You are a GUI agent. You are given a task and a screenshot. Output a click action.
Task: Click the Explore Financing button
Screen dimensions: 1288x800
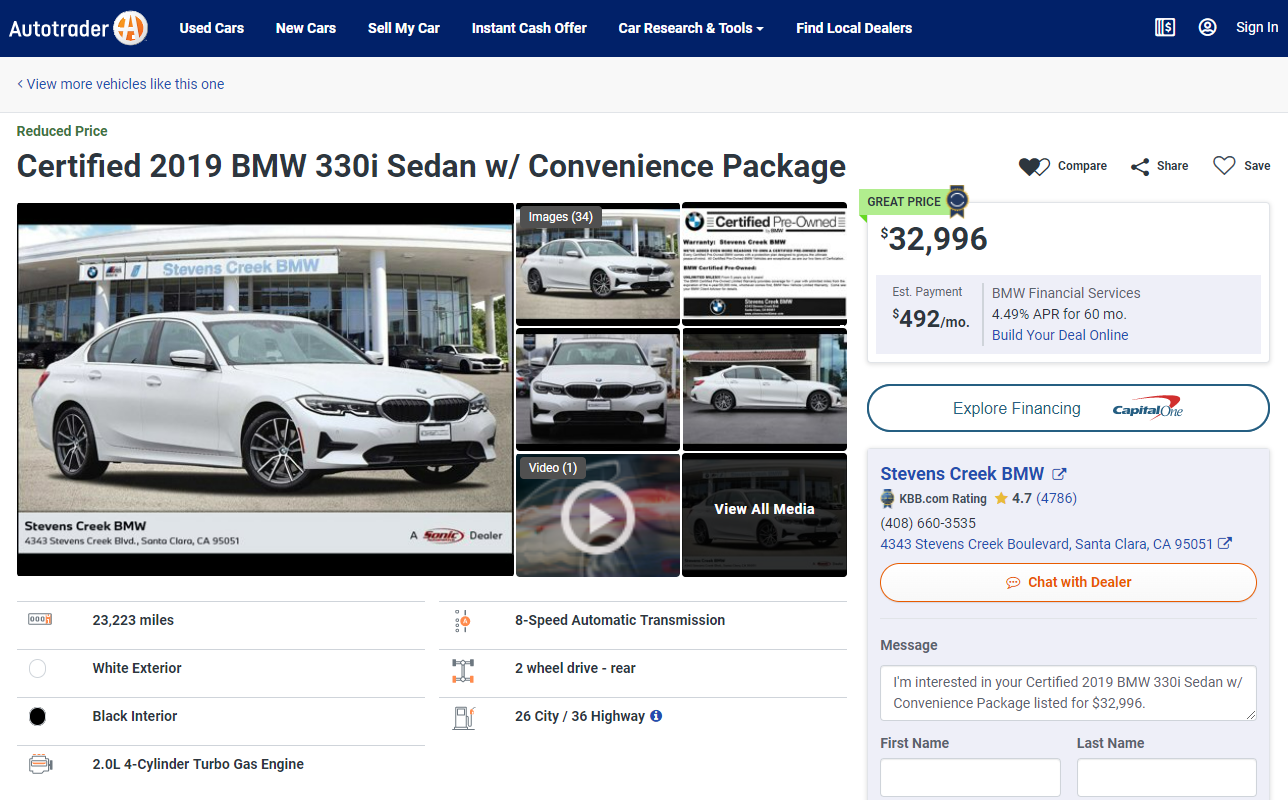pos(1068,409)
